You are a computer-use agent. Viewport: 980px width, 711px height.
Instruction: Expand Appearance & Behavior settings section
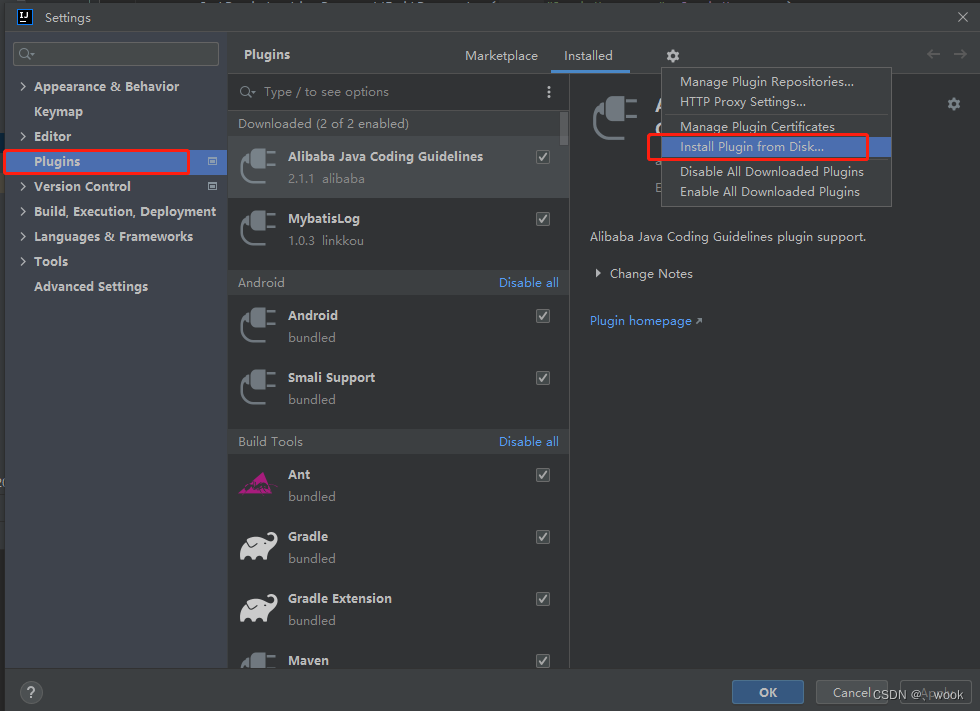[x=23, y=87]
